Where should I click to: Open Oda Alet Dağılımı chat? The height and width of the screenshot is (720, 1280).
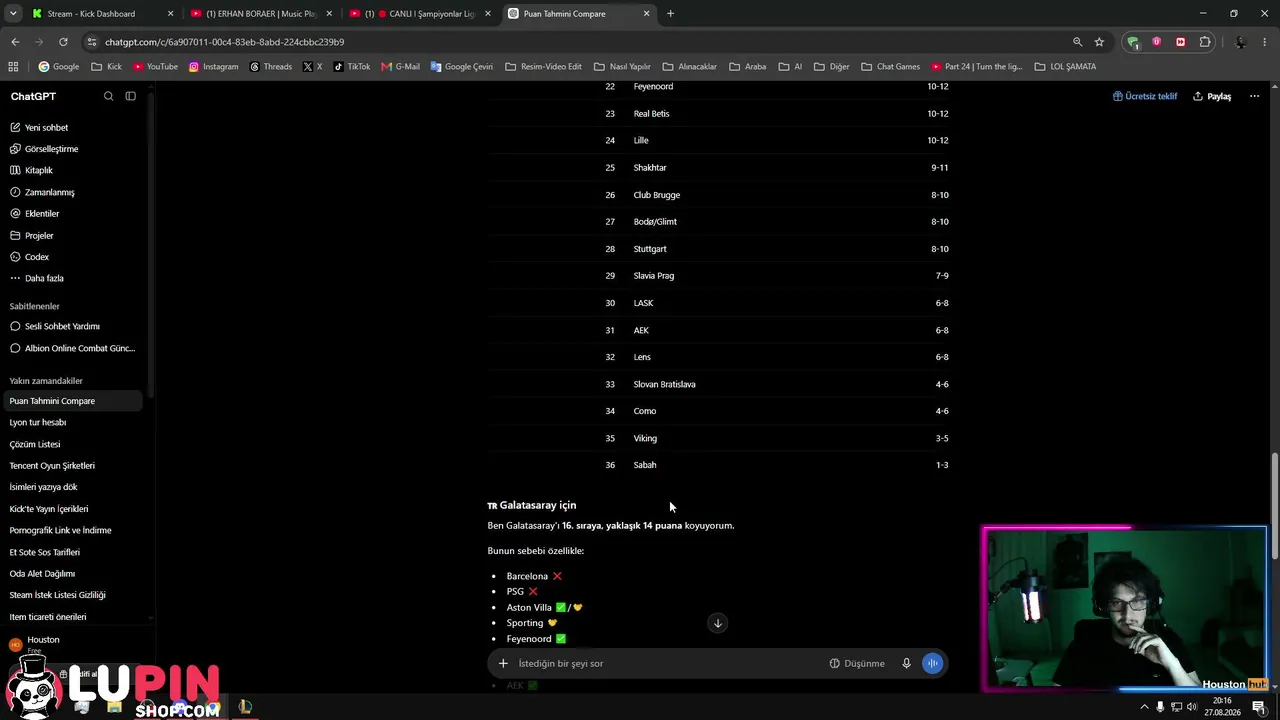(x=72, y=573)
